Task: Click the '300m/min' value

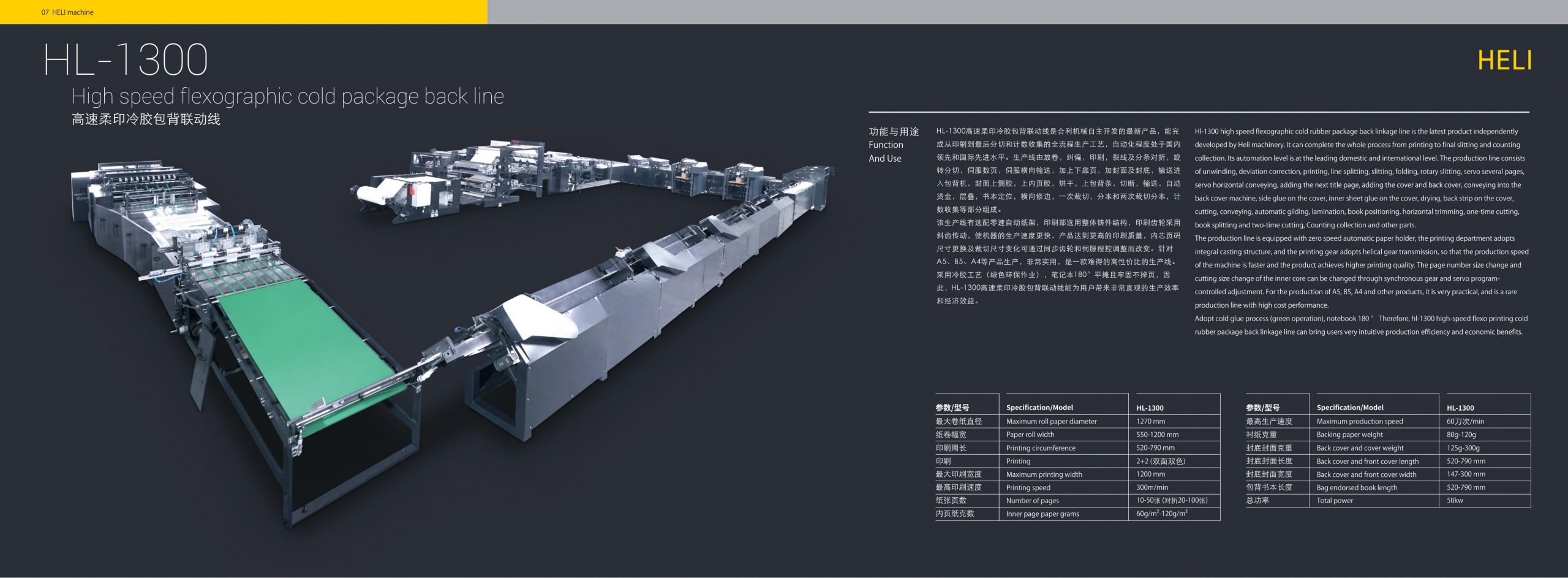Action: (x=1151, y=488)
